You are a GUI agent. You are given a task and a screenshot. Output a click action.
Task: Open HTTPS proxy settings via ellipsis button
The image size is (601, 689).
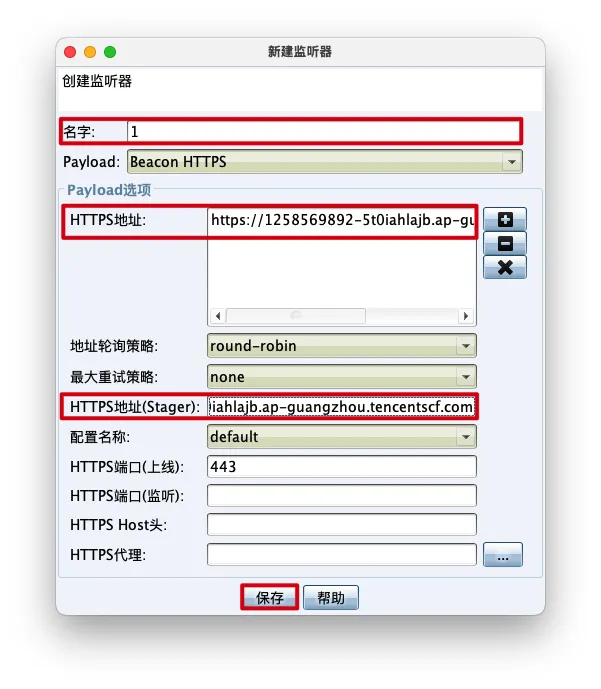(503, 555)
